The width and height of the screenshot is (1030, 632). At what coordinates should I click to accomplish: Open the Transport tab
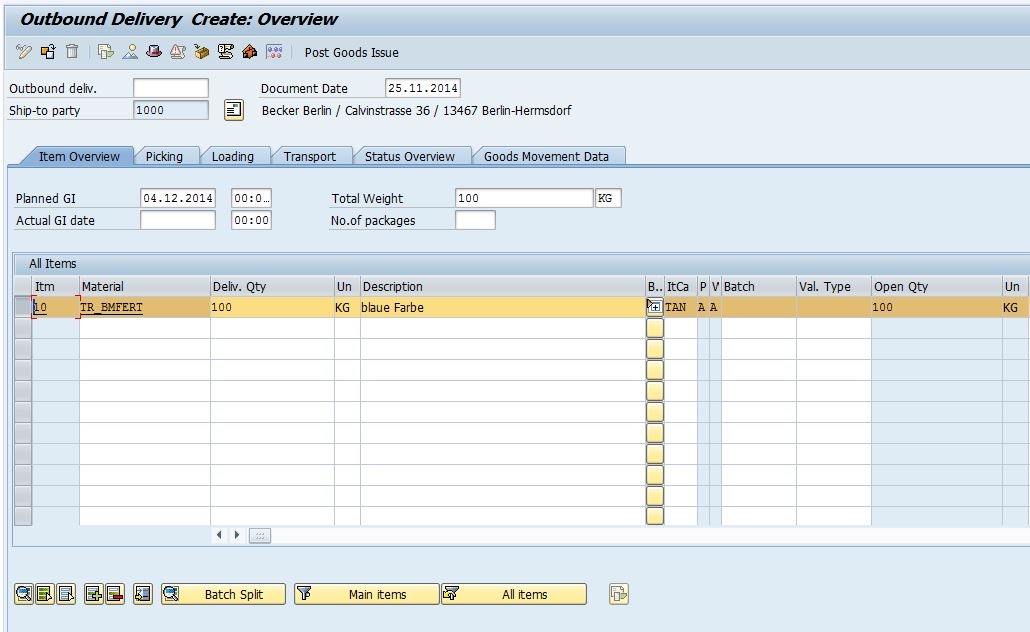pyautogui.click(x=309, y=156)
